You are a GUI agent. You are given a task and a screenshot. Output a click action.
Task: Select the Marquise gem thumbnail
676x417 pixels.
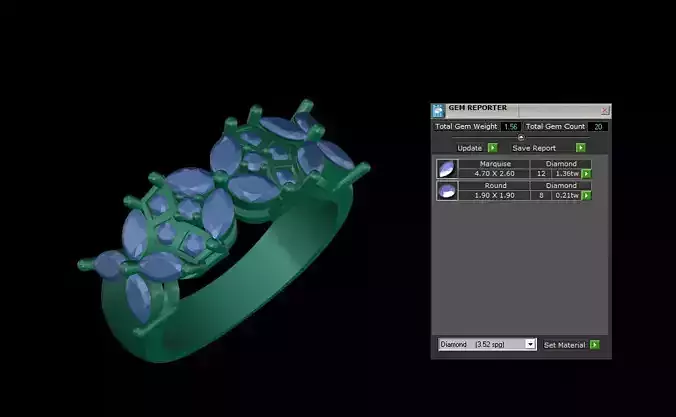[x=447, y=169]
